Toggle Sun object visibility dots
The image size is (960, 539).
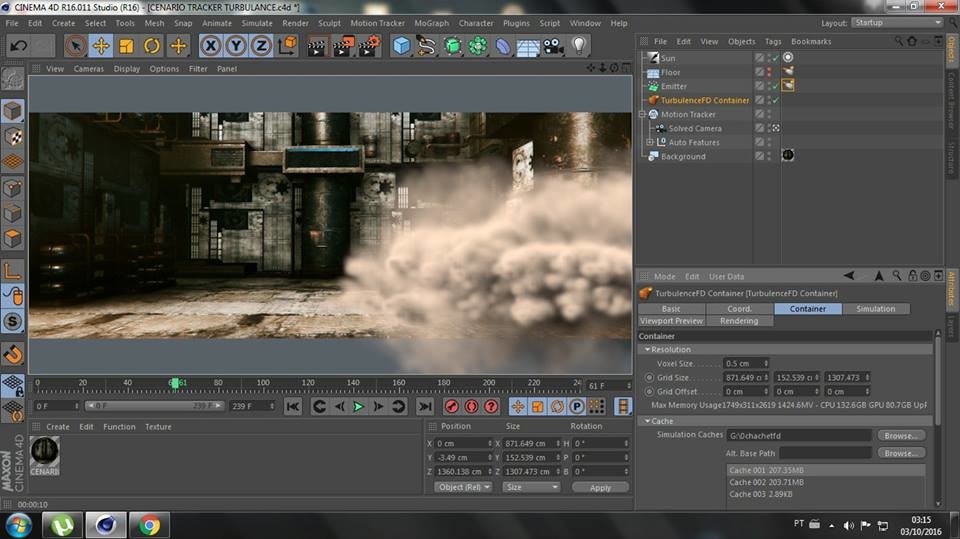[x=769, y=58]
